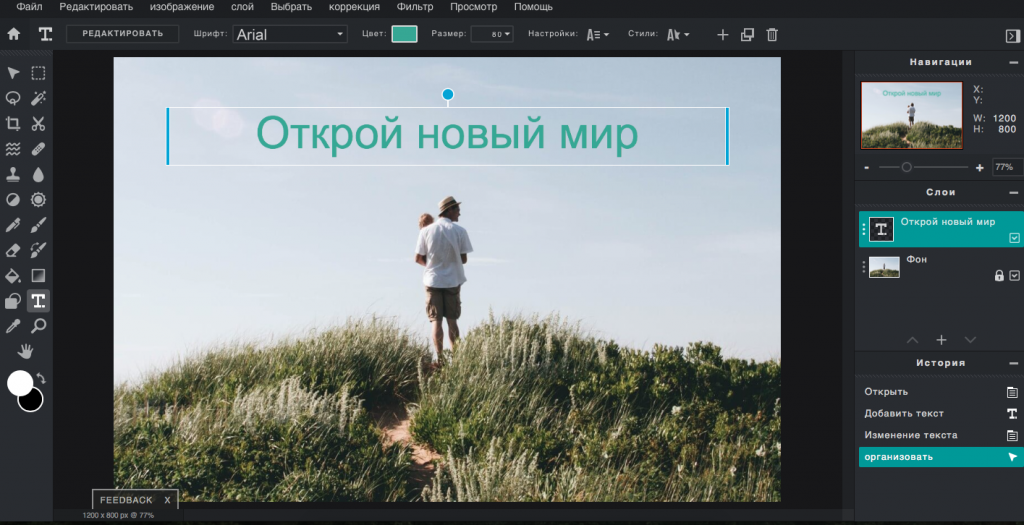Delete text using the trash icon
This screenshot has width=1024, height=525.
point(772,35)
